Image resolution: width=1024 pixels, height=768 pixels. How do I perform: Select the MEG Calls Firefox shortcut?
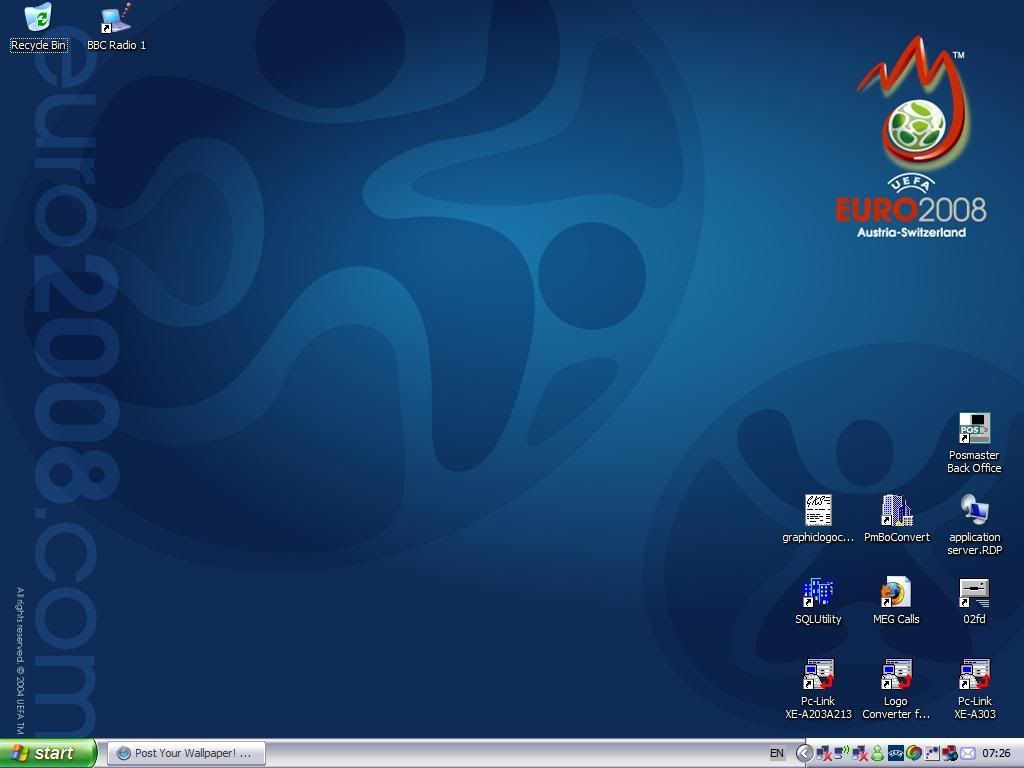[896, 601]
